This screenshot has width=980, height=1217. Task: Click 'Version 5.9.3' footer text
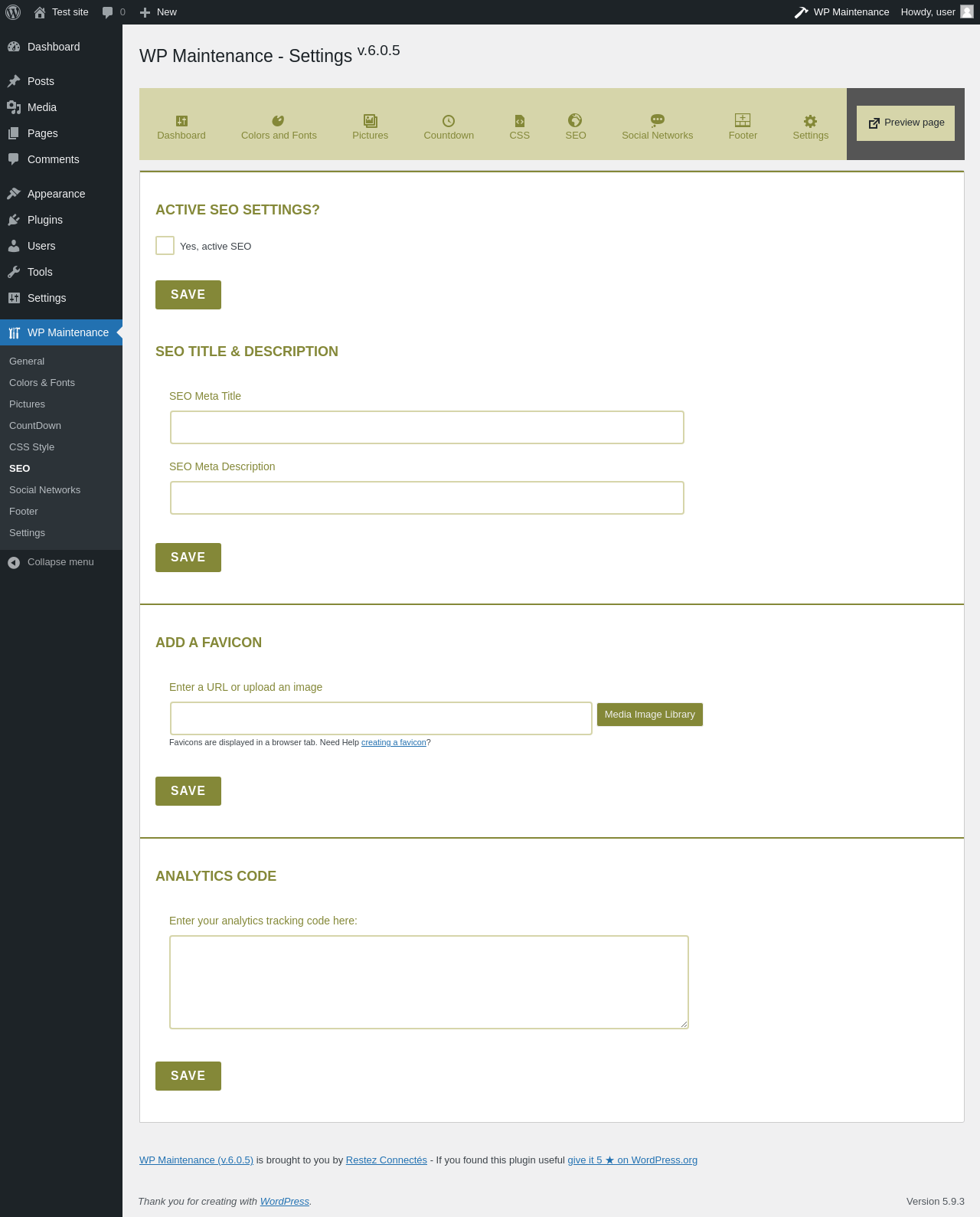point(936,1202)
